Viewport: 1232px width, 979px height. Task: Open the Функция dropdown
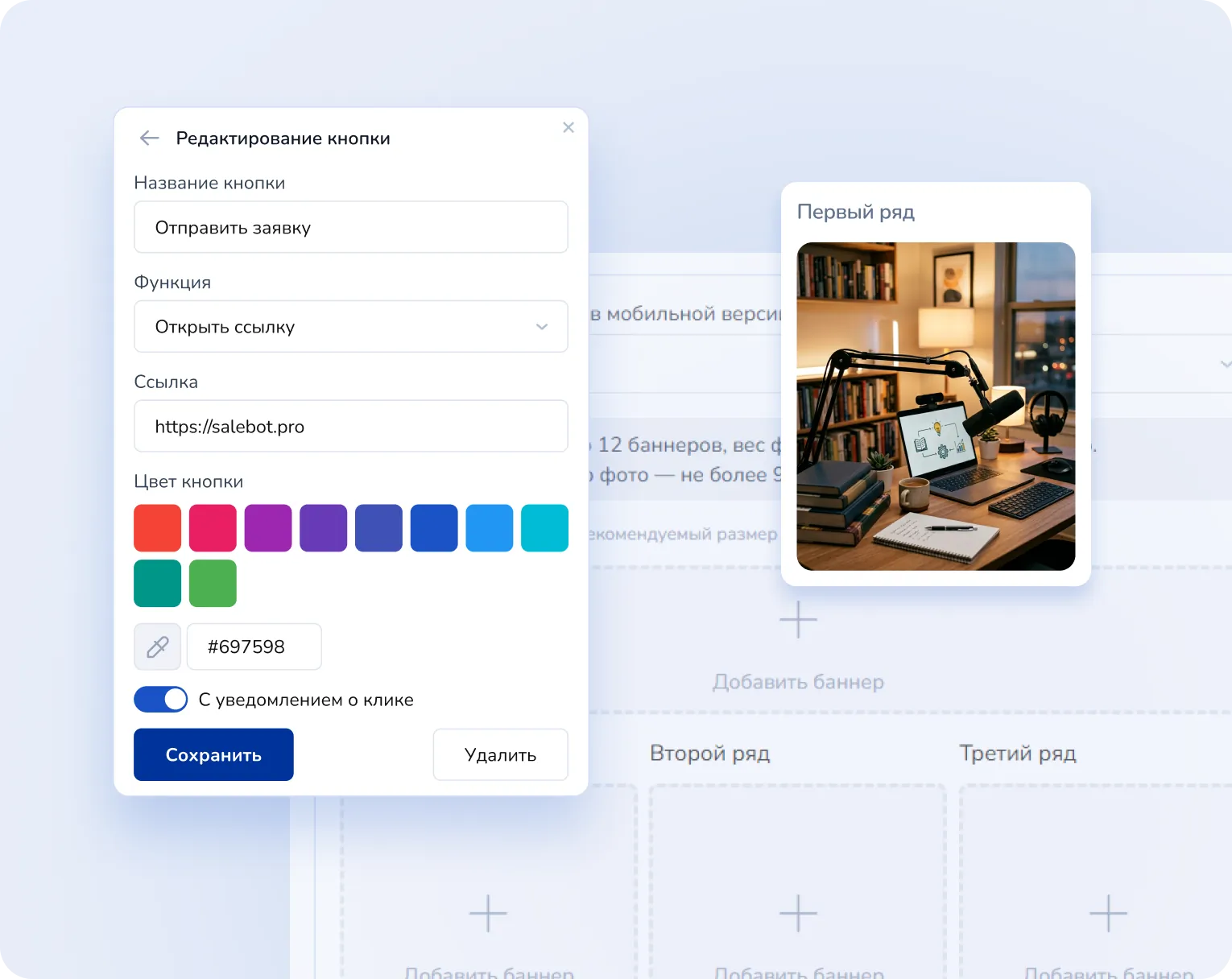click(350, 327)
